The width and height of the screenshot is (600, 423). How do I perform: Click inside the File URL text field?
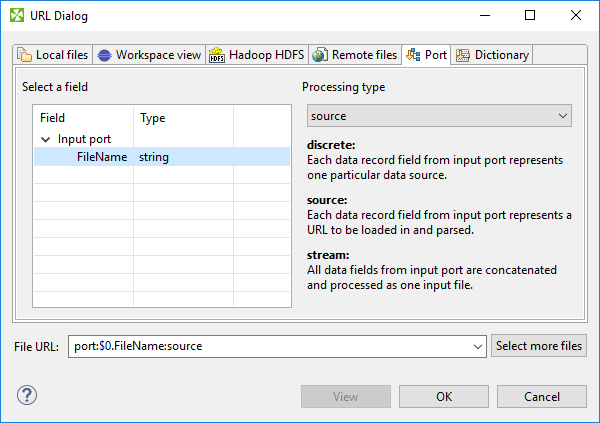270,347
